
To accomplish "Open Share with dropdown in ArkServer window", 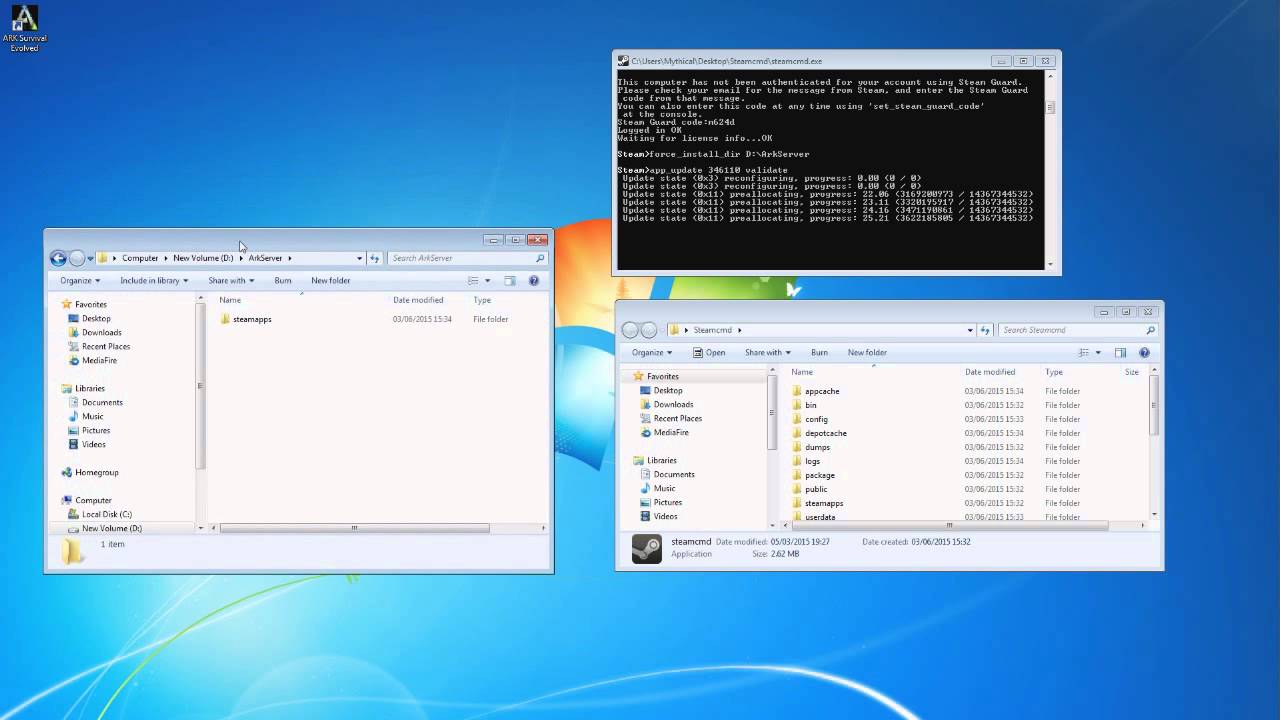I will [231, 281].
